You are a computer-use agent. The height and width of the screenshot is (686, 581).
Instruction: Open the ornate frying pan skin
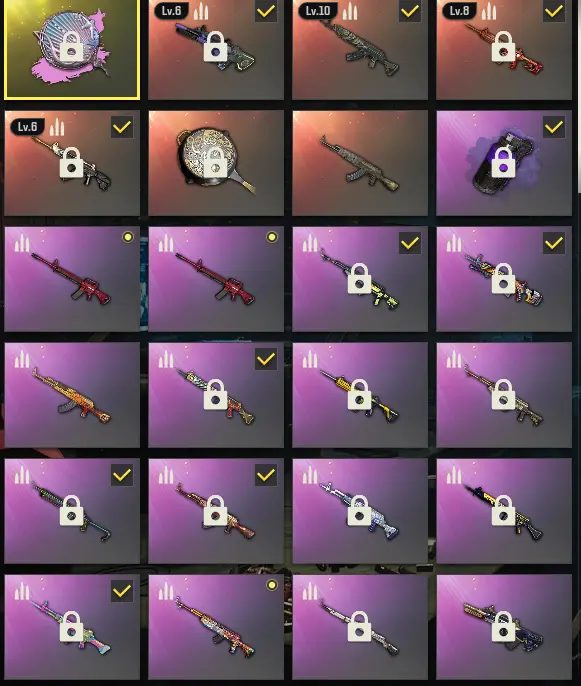tap(216, 163)
